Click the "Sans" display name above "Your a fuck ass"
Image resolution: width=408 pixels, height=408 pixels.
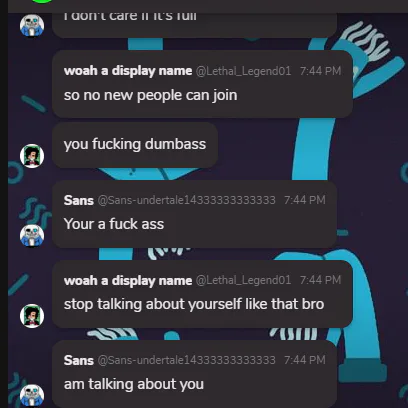click(x=79, y=200)
